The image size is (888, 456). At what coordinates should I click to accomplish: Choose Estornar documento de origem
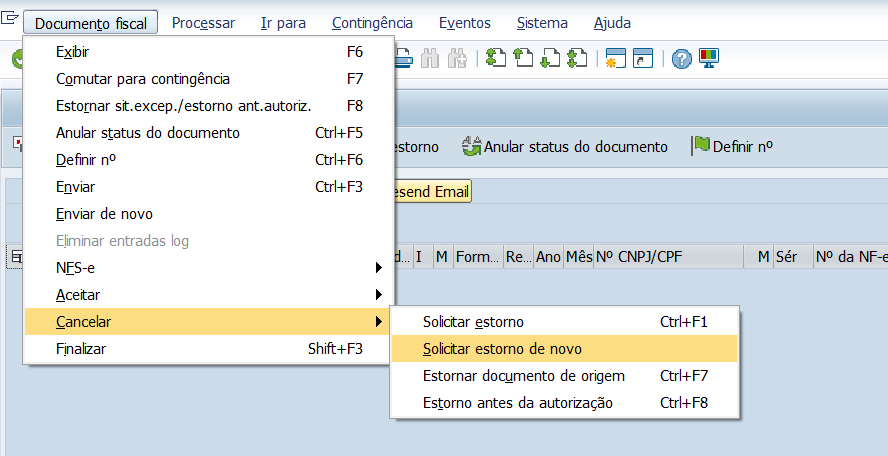pyautogui.click(x=564, y=376)
